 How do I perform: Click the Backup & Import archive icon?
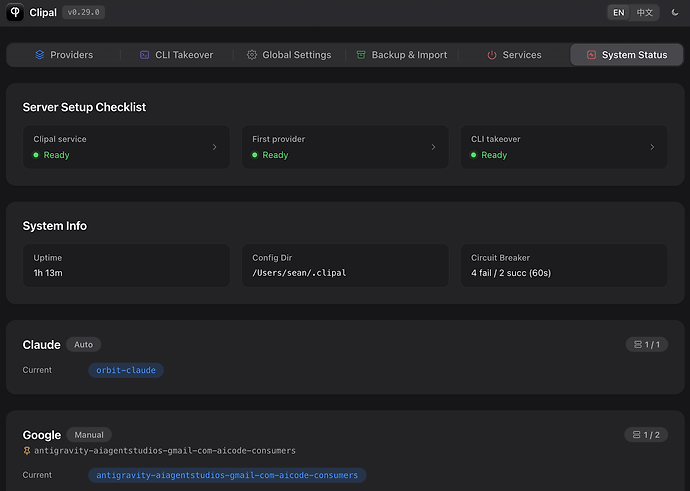tap(361, 55)
